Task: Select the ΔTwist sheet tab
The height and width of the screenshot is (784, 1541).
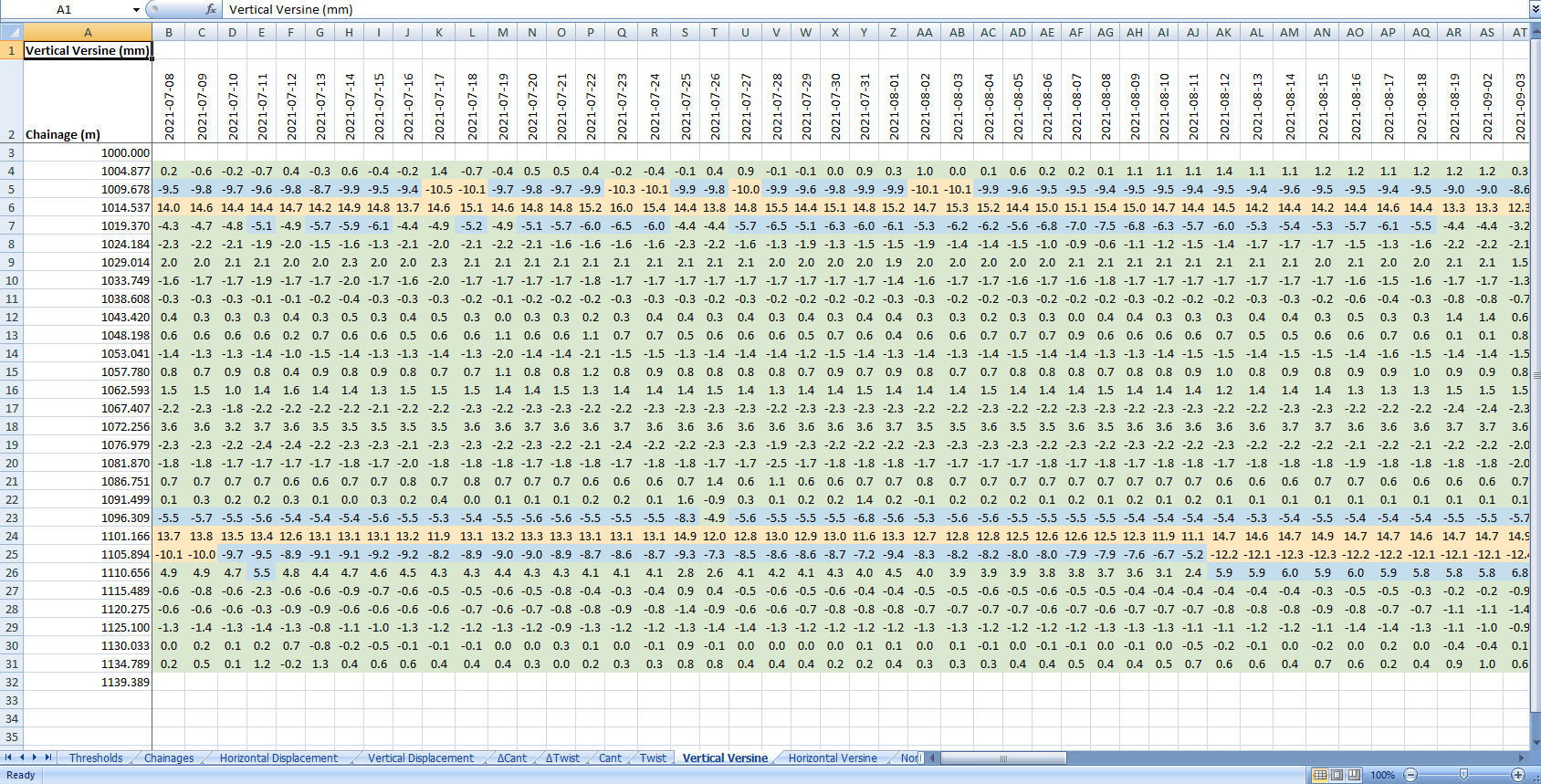Action: tap(563, 758)
